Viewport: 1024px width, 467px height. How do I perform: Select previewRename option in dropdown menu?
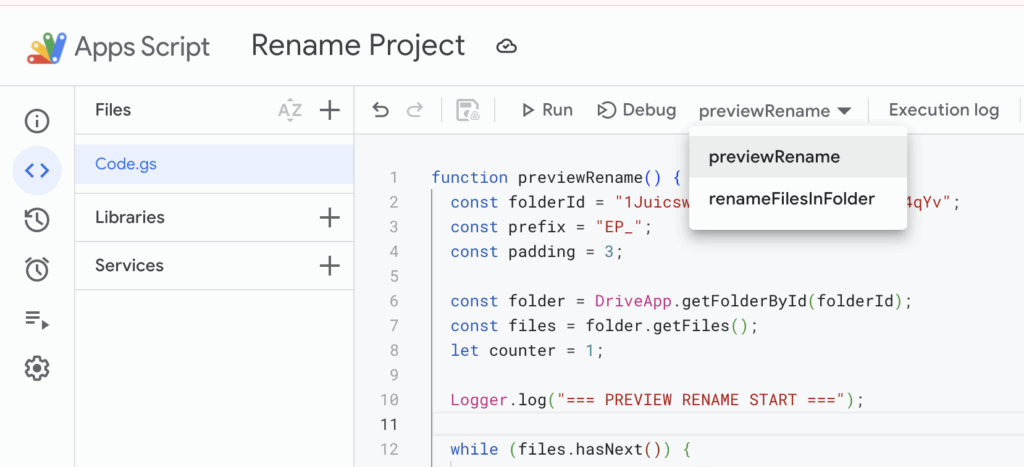click(x=774, y=157)
